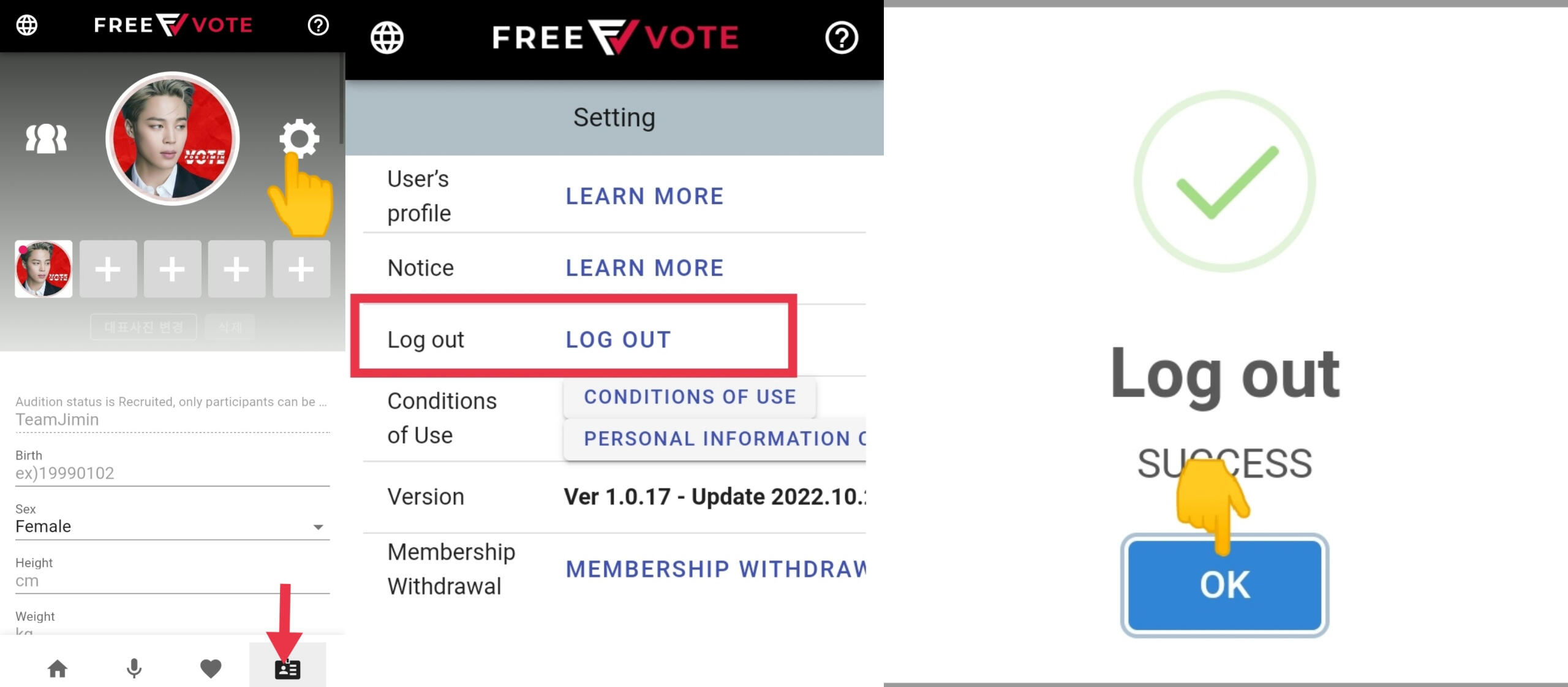Image resolution: width=1568 pixels, height=687 pixels.
Task: Click the MEMBERSHIP WITHDRAWAL link
Action: click(715, 569)
